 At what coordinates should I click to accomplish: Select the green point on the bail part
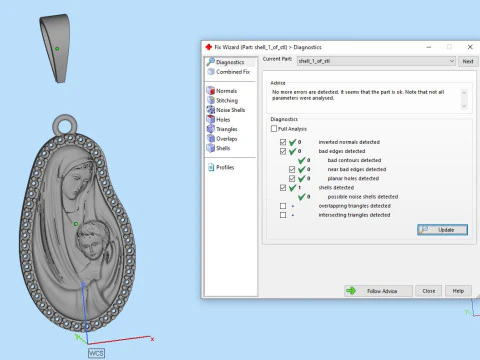click(x=57, y=49)
